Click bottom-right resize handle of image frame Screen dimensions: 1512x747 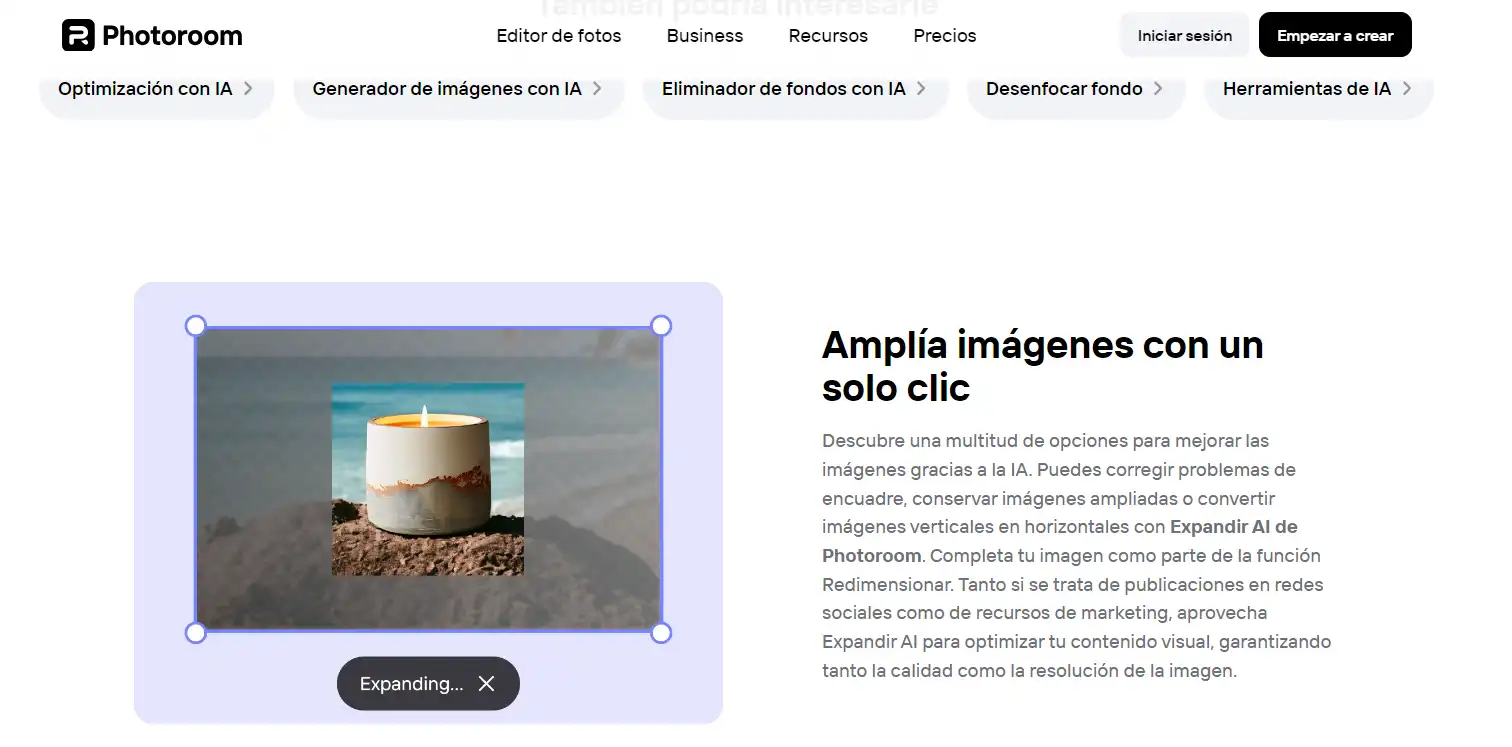pyautogui.click(x=661, y=633)
